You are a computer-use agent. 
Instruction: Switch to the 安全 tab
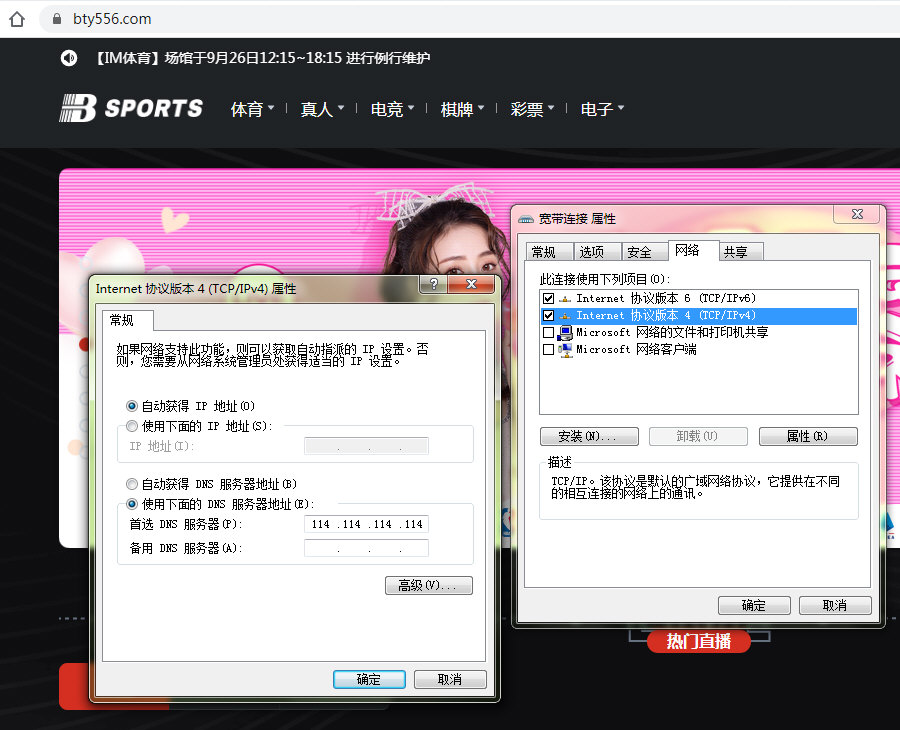click(x=639, y=252)
